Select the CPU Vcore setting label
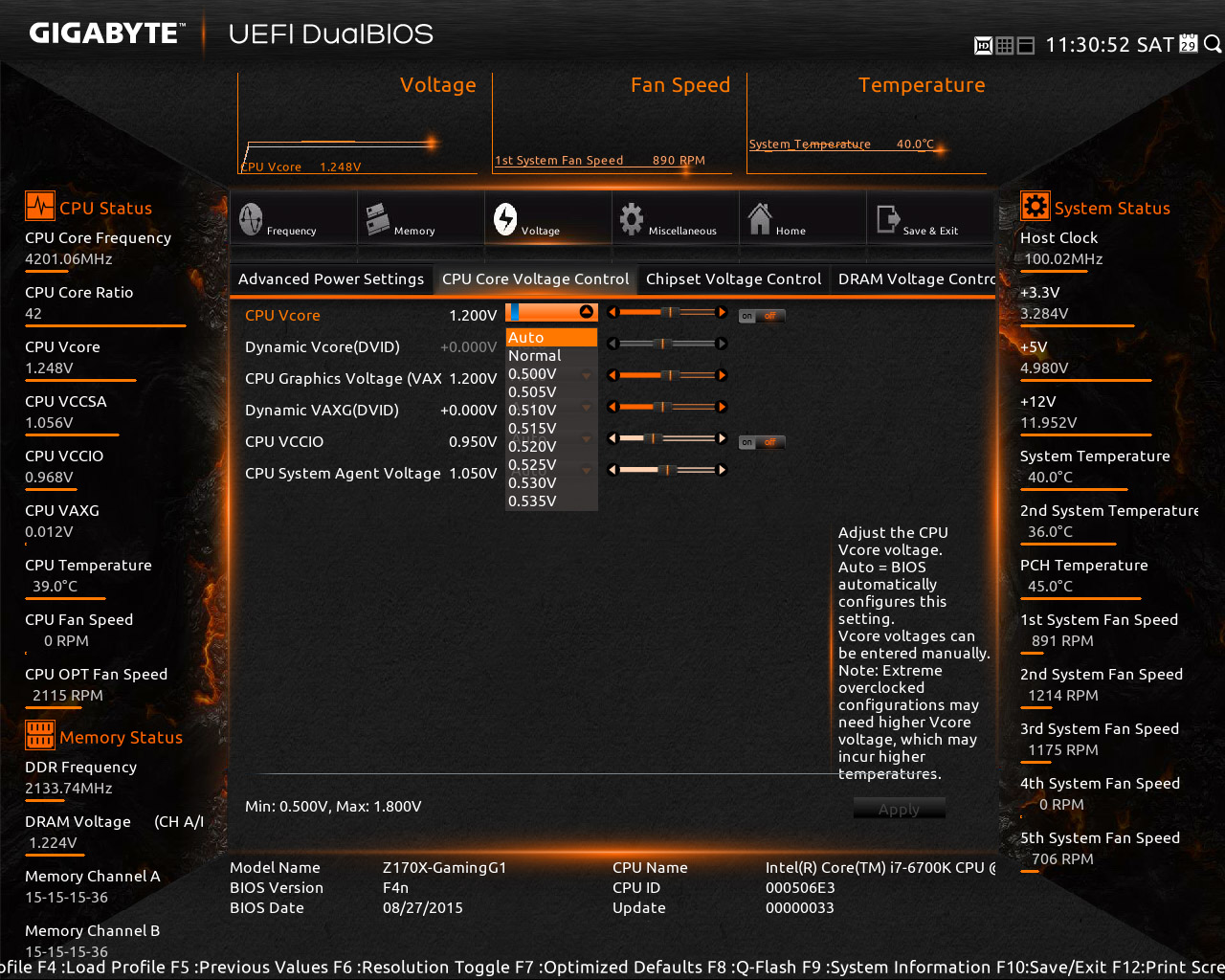 282,315
